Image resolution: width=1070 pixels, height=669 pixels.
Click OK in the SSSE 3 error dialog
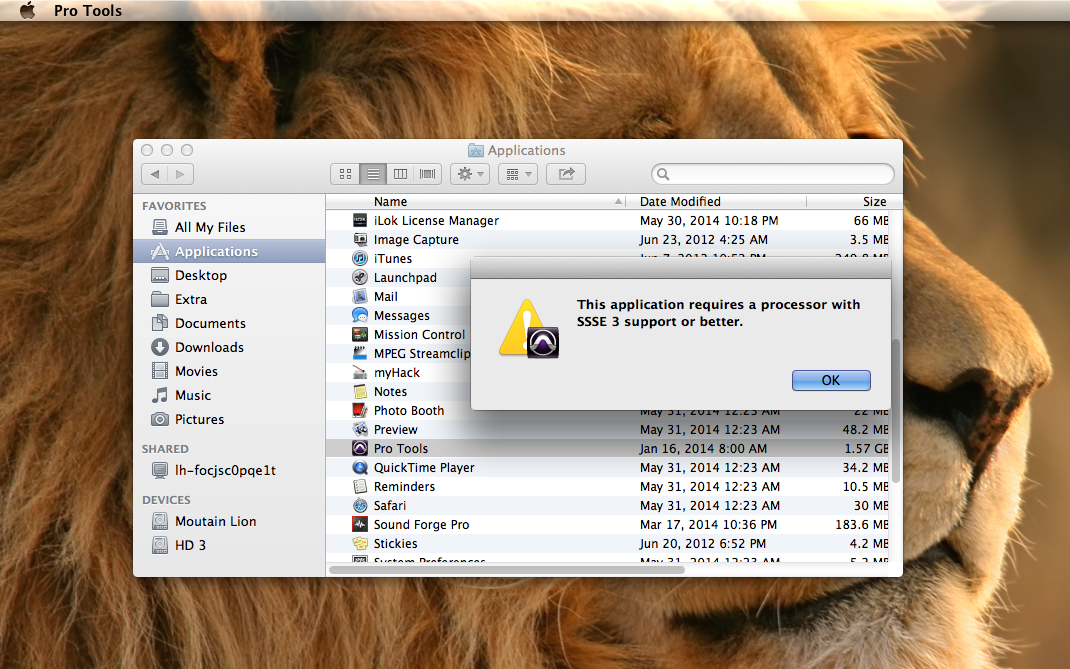click(831, 380)
